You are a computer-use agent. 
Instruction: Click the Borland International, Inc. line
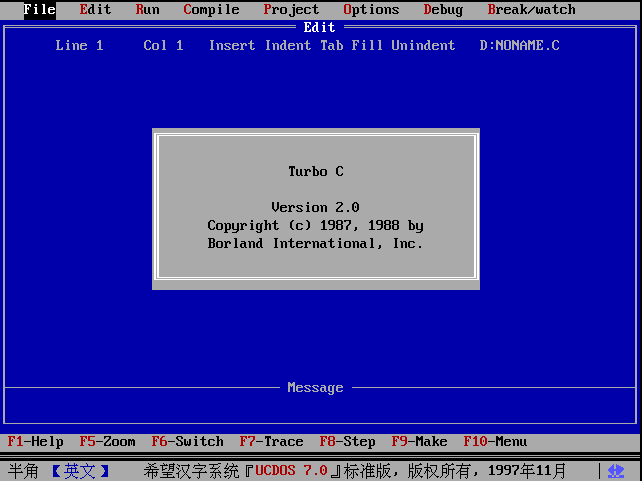click(315, 244)
